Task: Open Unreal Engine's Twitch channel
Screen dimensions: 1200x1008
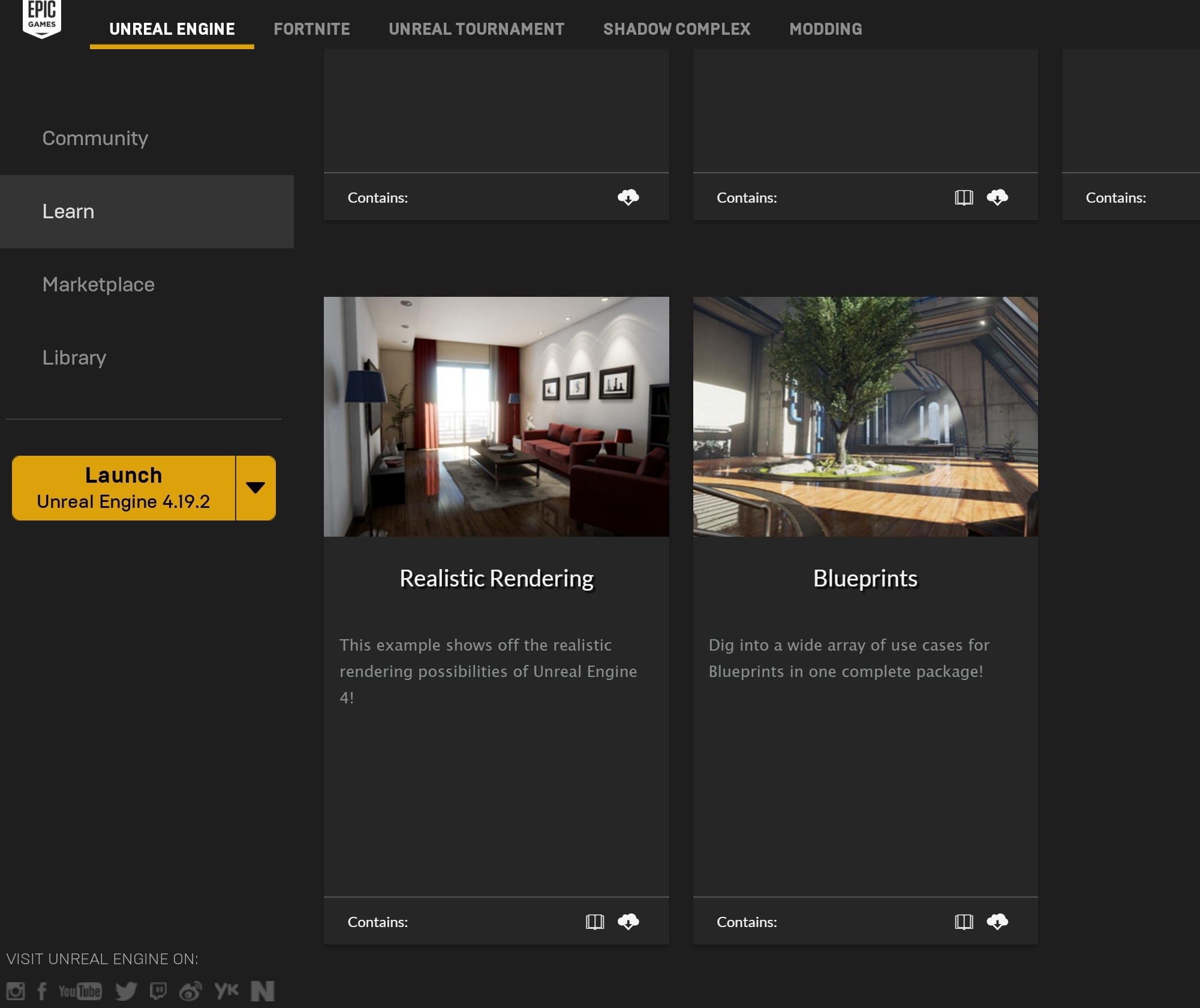Action: click(158, 991)
